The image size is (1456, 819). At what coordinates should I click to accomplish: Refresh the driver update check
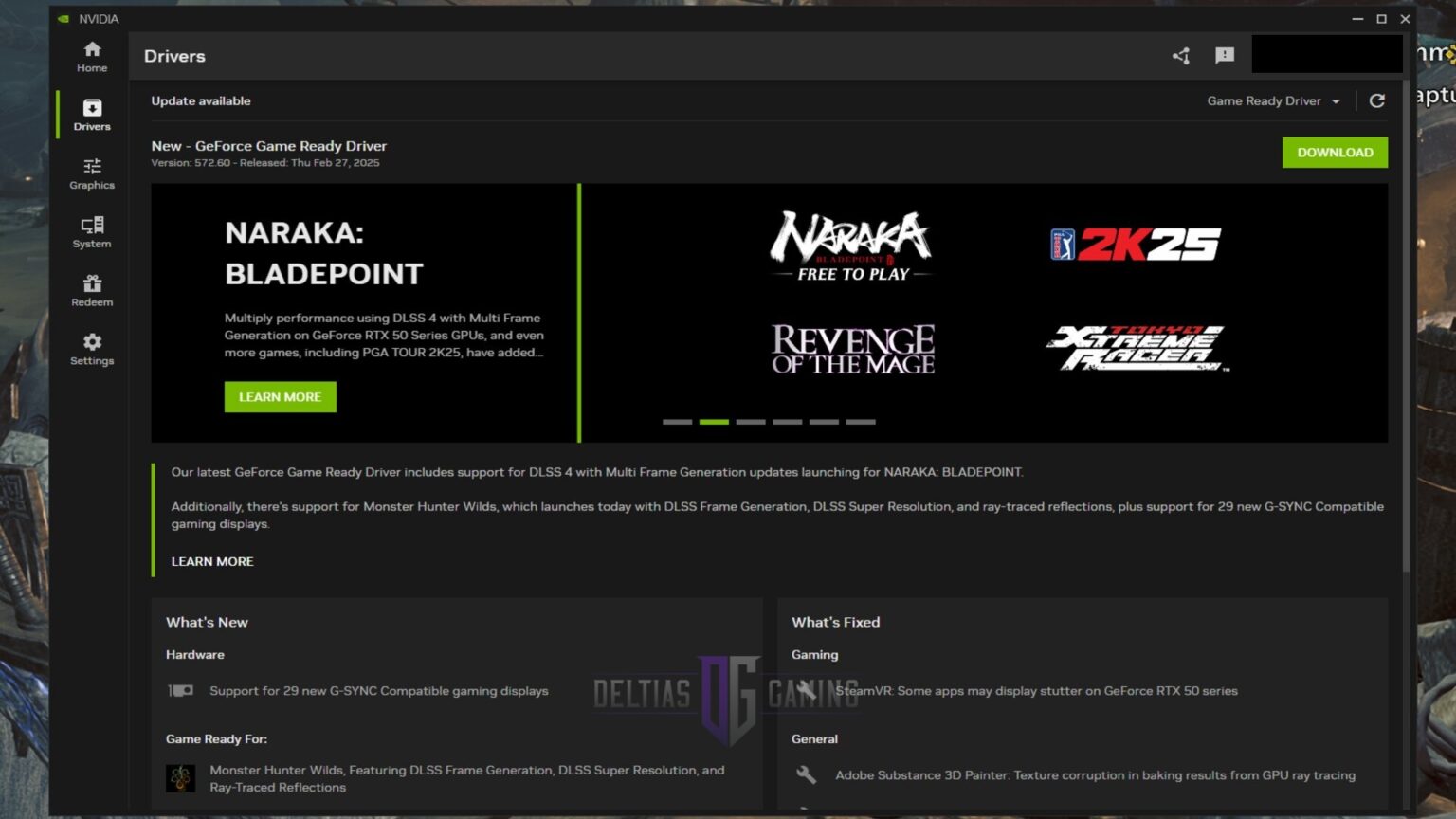(x=1377, y=100)
